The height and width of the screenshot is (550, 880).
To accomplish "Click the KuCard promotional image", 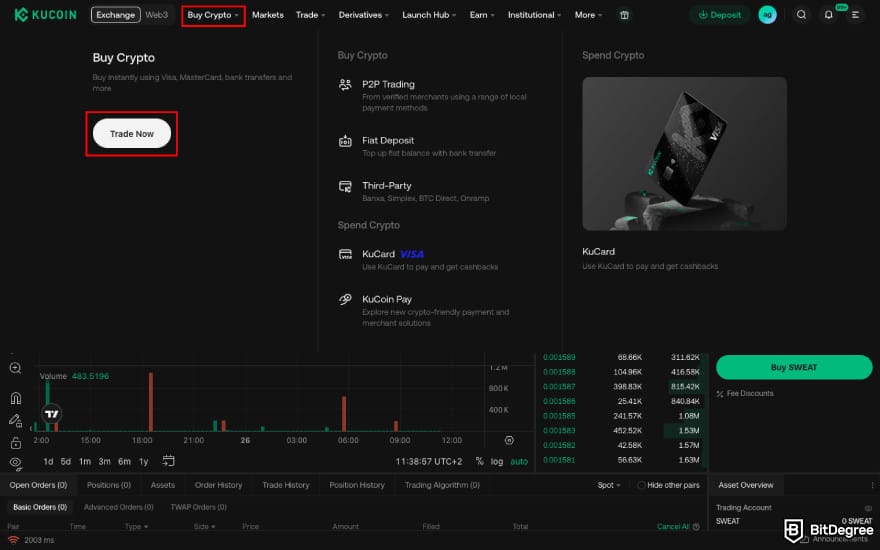I will point(684,154).
